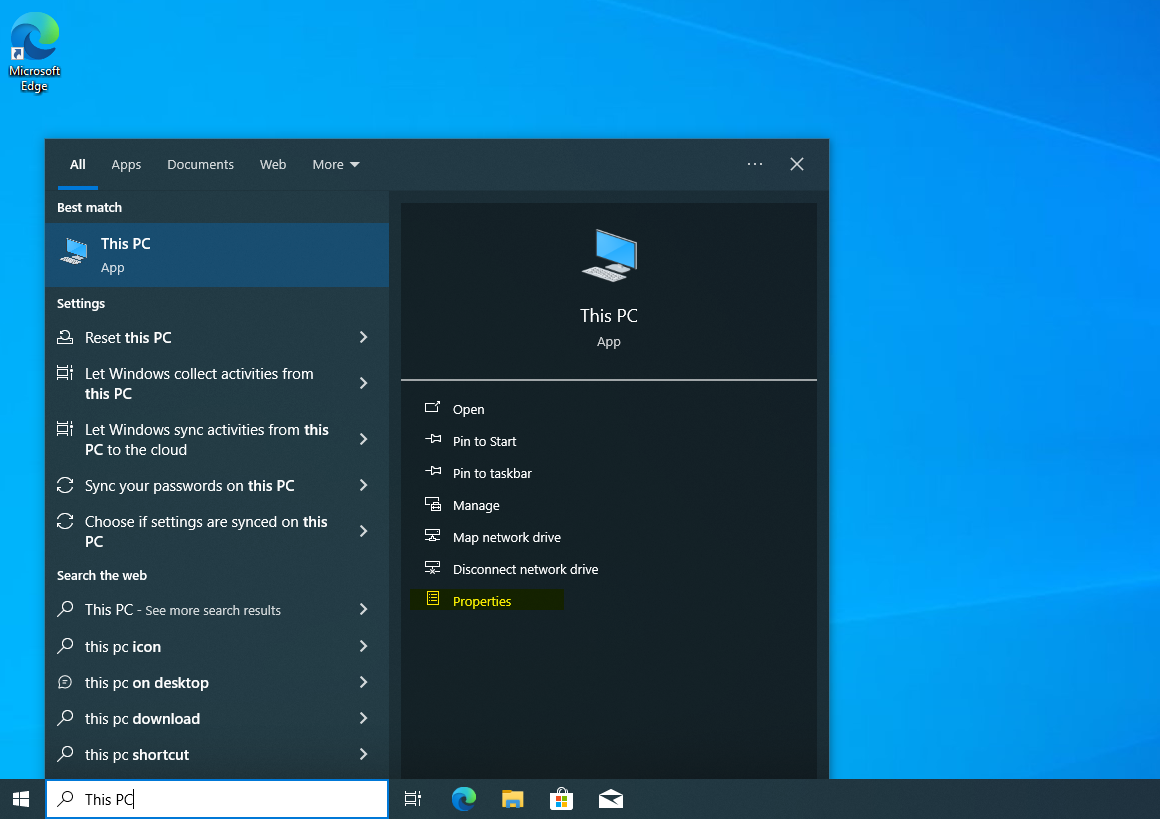Screen dimensions: 1160x819
Task: Open Microsoft Store from taskbar
Action: coord(562,799)
